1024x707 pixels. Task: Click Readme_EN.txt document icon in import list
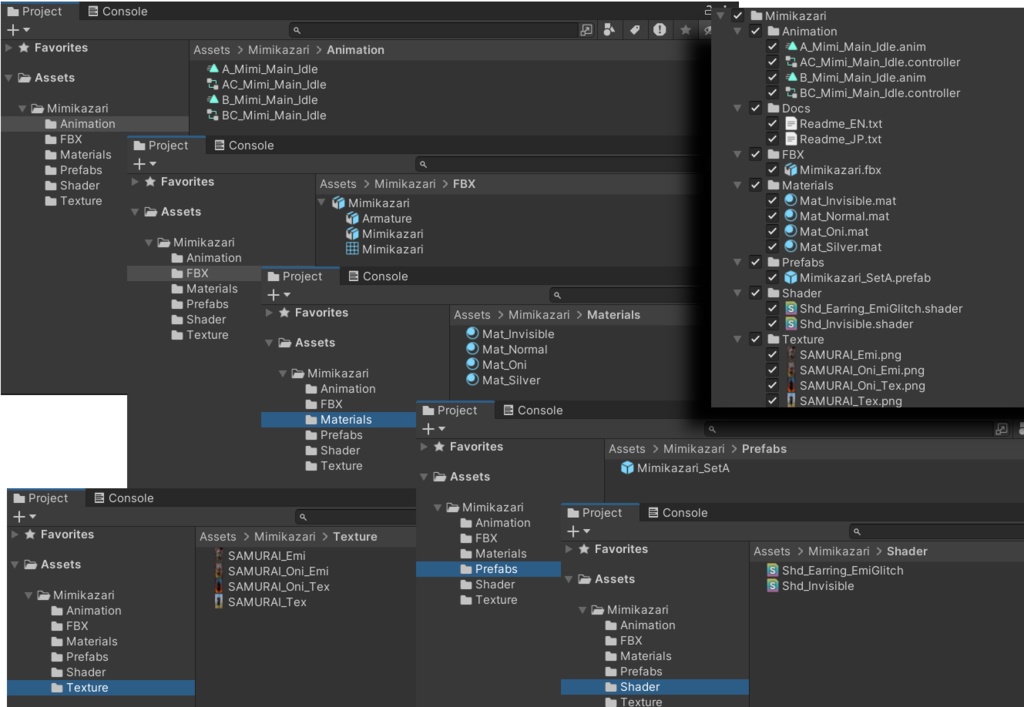[x=791, y=123]
